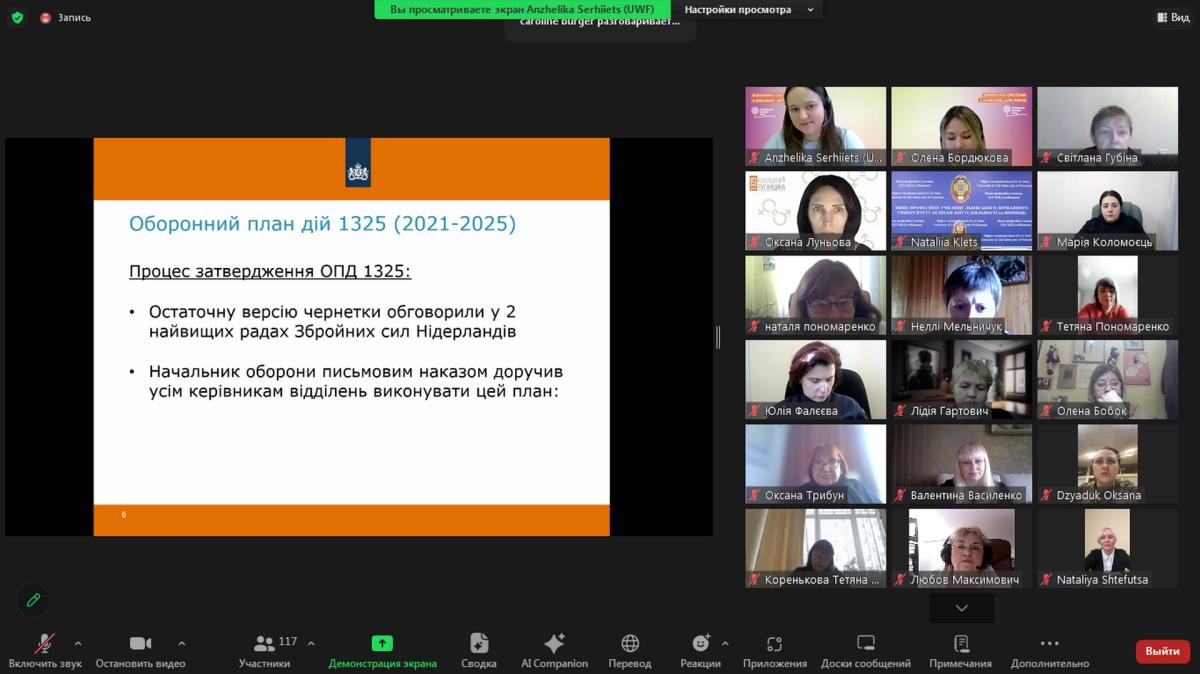Select Тетяна Пономаренко video thumbnail
The width and height of the screenshot is (1200, 674).
pos(1107,295)
